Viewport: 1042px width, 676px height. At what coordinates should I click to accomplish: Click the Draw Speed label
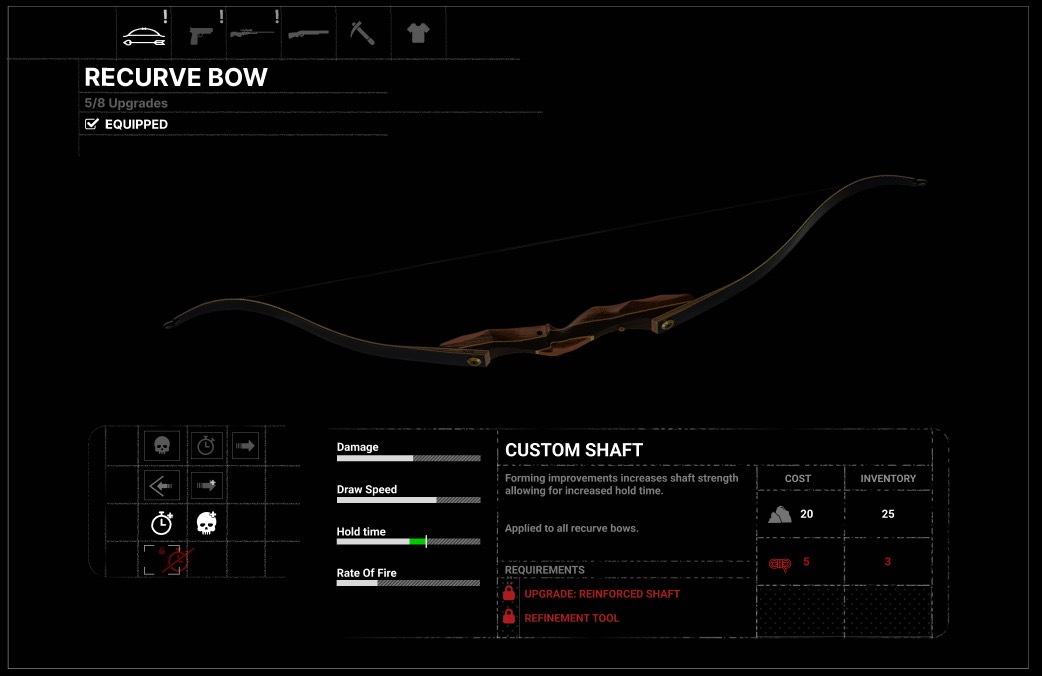[x=367, y=489]
